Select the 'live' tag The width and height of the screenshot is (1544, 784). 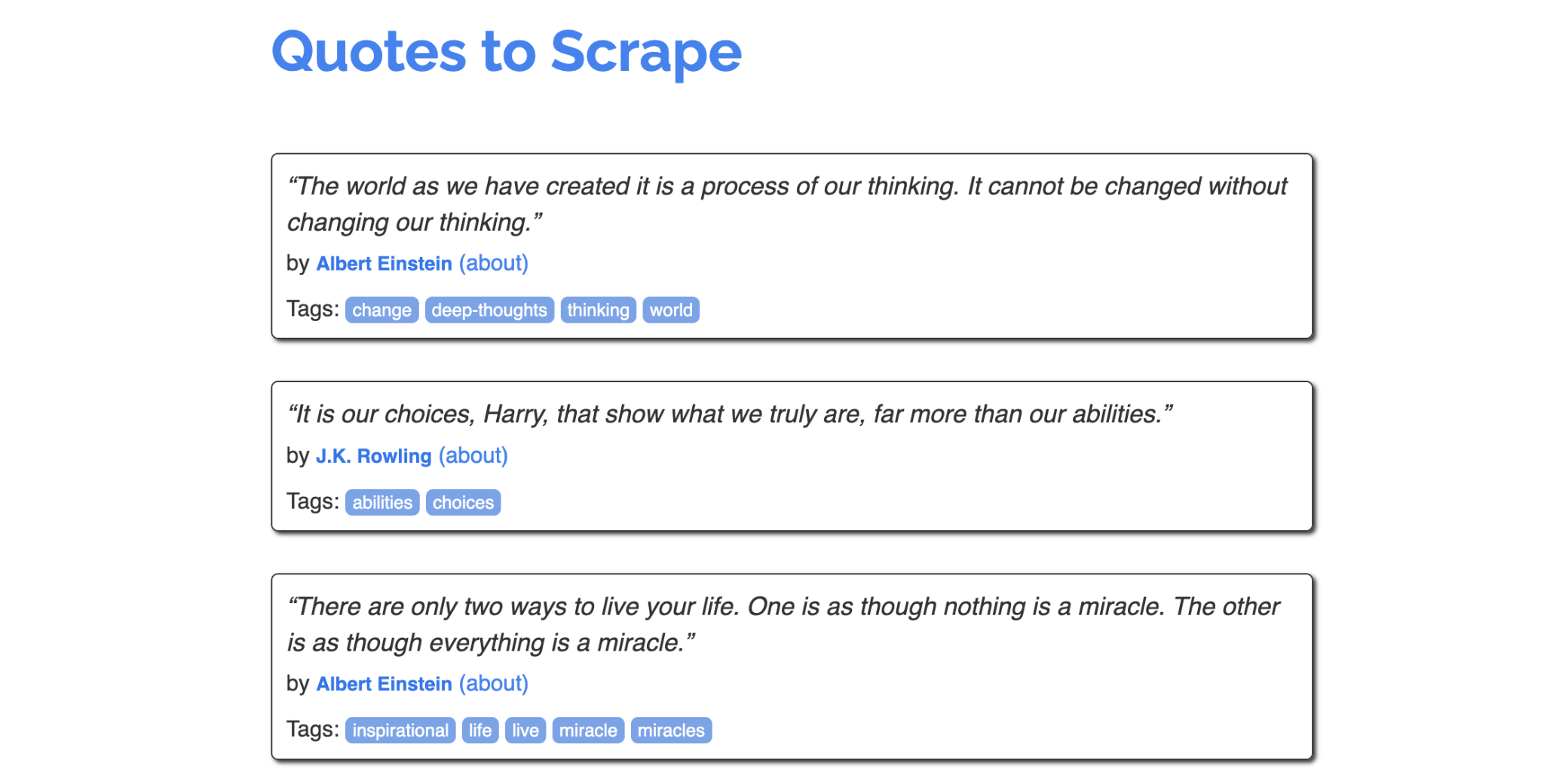point(525,730)
